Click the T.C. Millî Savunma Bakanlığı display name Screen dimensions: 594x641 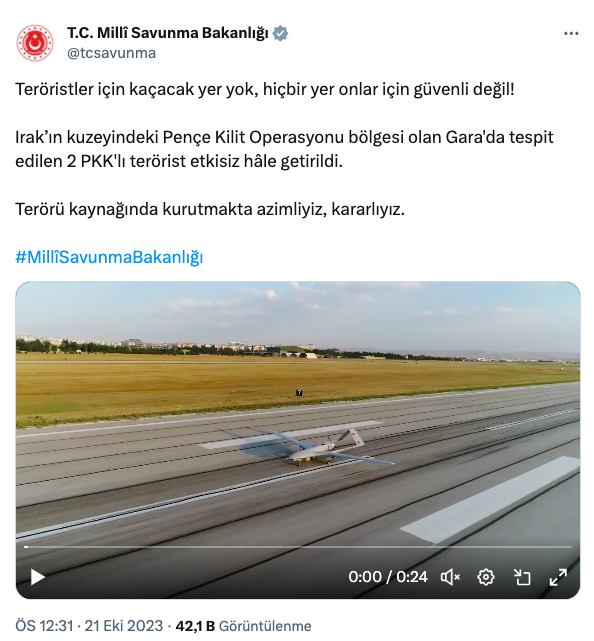(x=168, y=33)
